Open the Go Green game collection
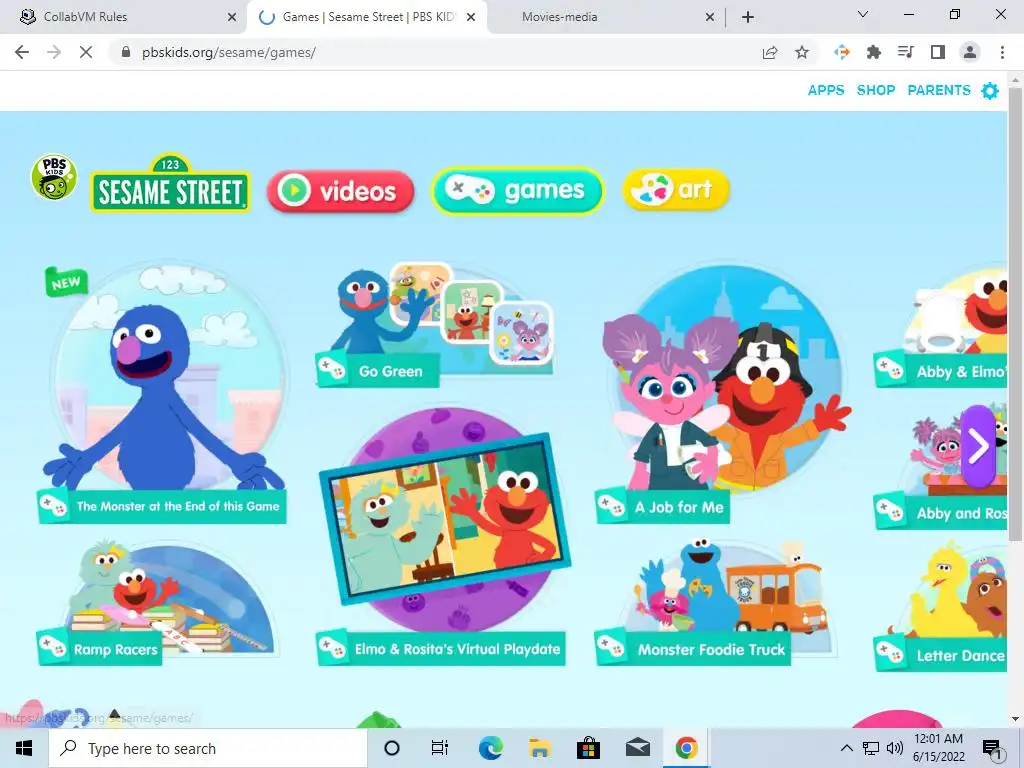Viewport: 1024px width, 768px height. 434,325
